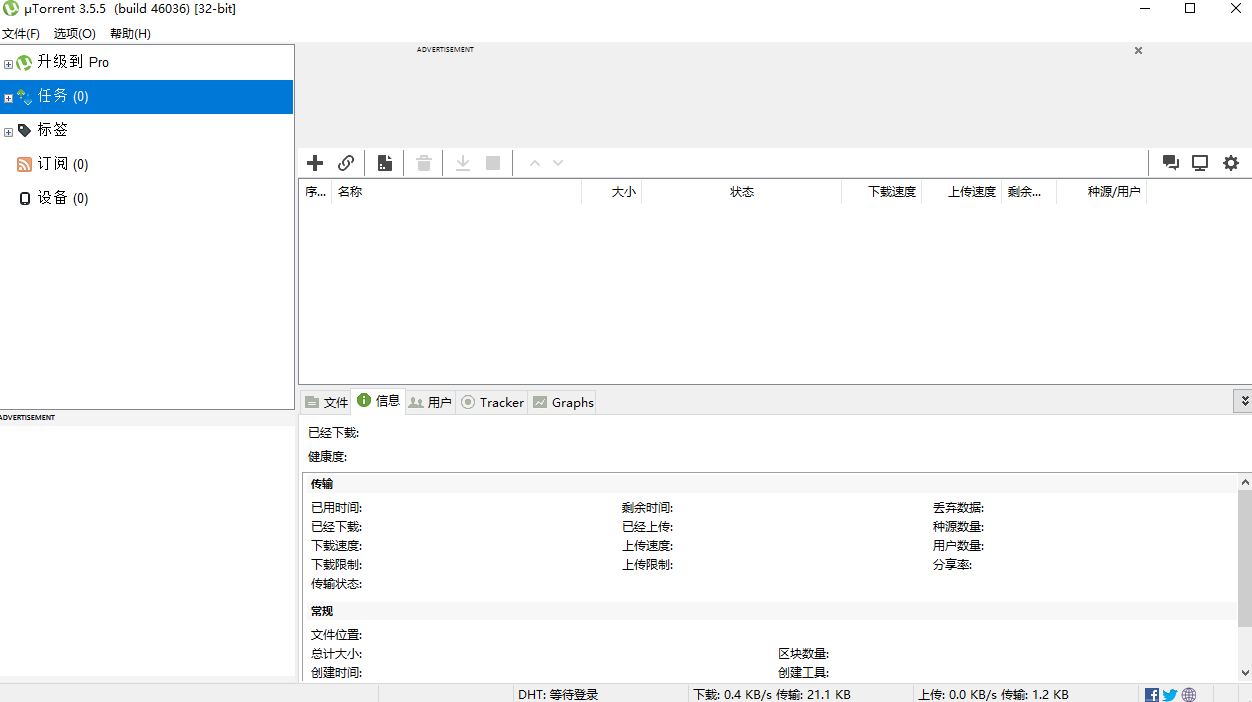Expand the 标签 category in the sidebar

point(8,129)
